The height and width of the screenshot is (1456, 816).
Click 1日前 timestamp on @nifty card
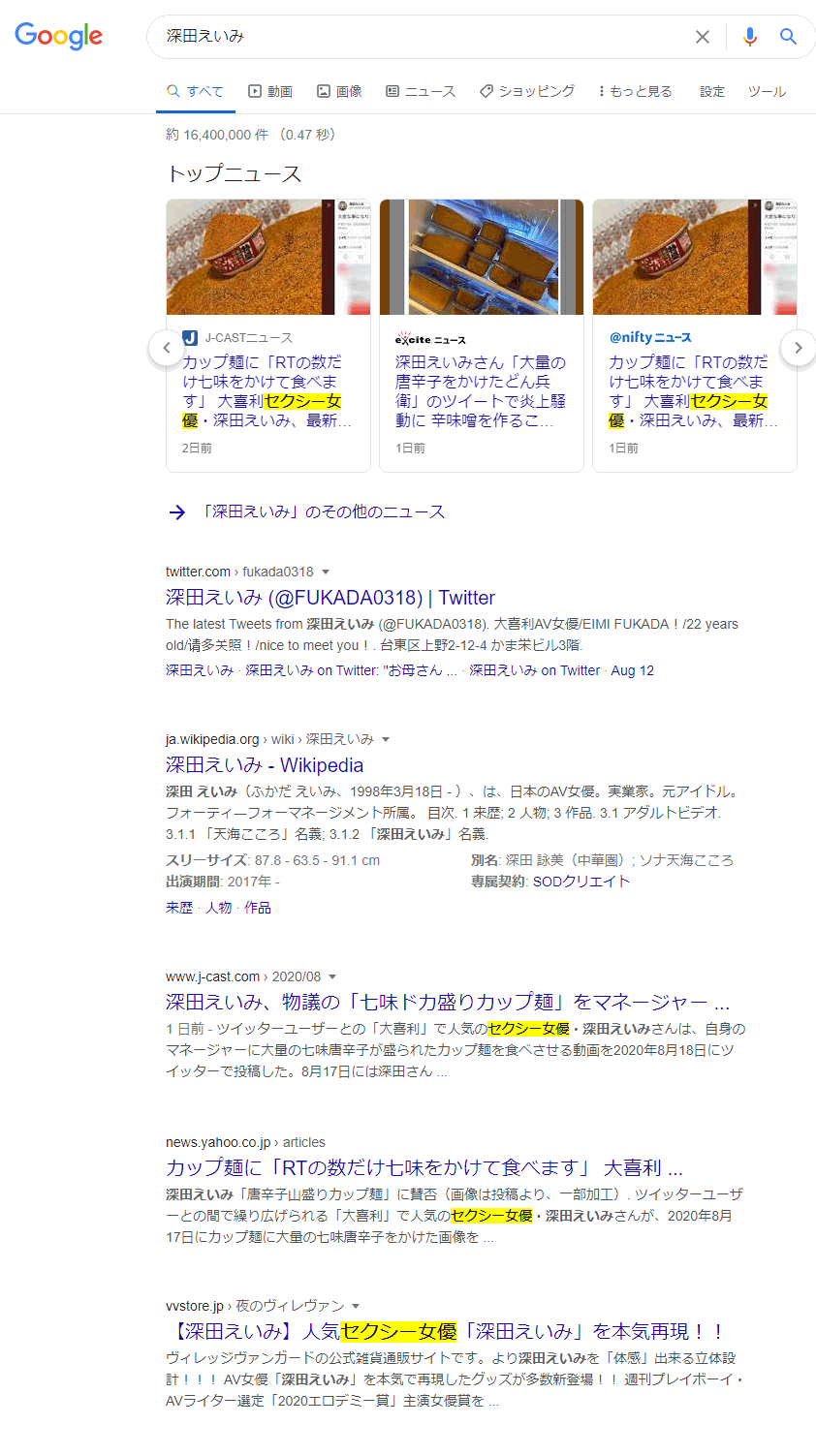point(623,449)
